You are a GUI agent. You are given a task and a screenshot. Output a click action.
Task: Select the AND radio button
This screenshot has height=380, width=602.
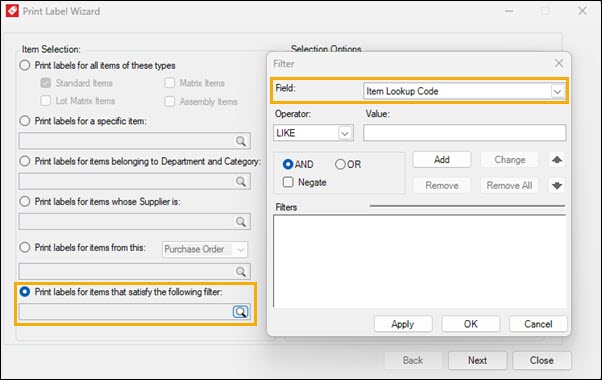(x=288, y=164)
